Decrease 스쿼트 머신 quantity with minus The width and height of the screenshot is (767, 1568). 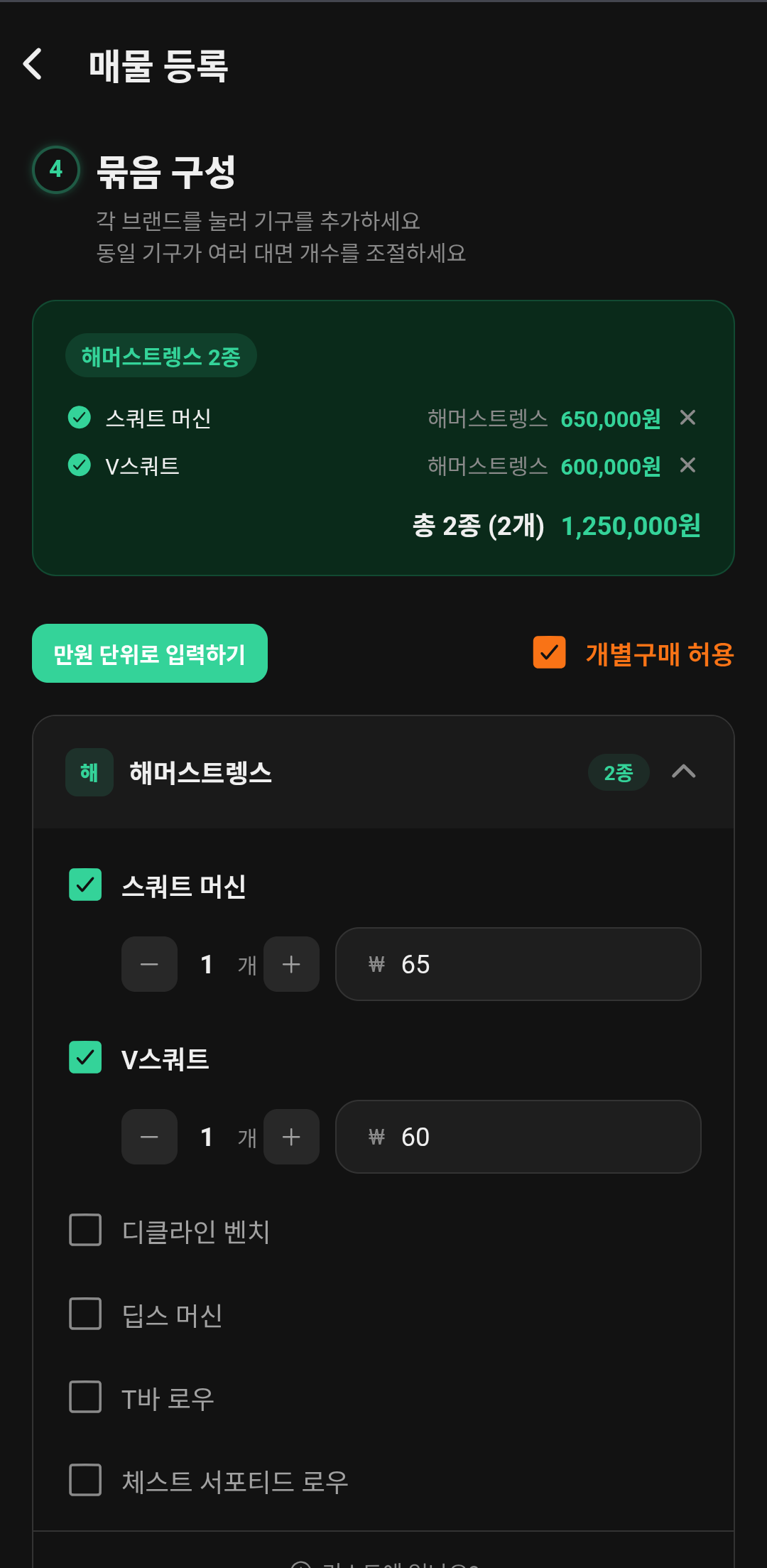click(149, 964)
